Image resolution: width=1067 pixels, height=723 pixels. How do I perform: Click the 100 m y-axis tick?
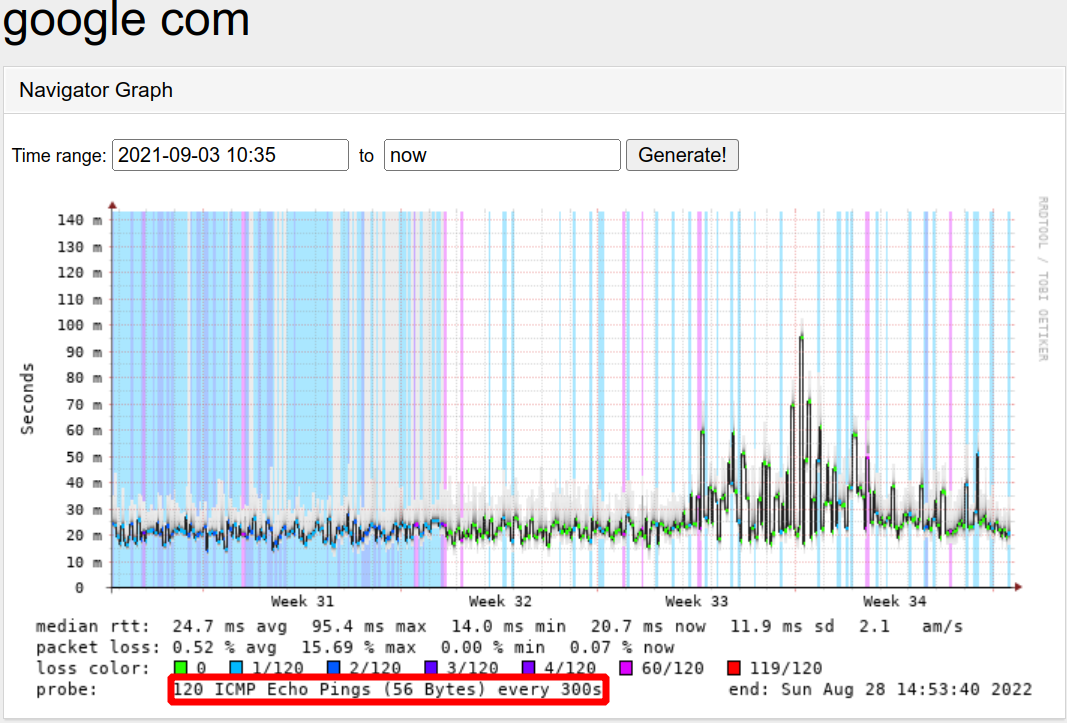tap(80, 325)
